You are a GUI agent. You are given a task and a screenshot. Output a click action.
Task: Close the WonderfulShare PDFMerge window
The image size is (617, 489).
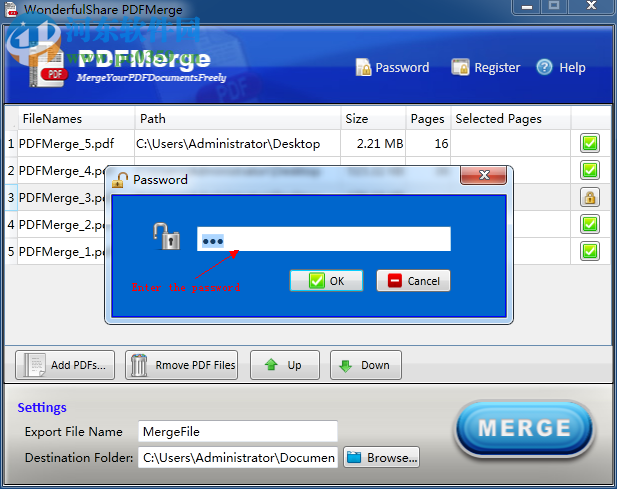pos(591,6)
